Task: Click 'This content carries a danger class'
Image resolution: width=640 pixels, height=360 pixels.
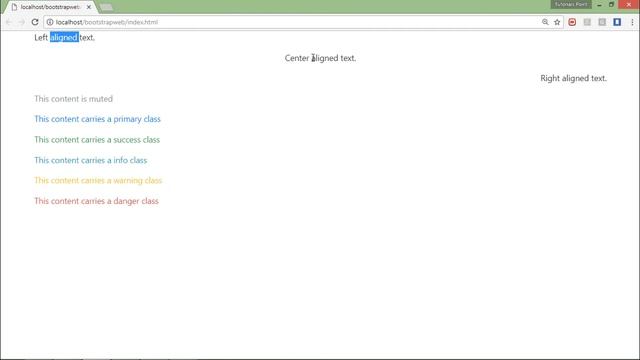Action: tap(96, 201)
